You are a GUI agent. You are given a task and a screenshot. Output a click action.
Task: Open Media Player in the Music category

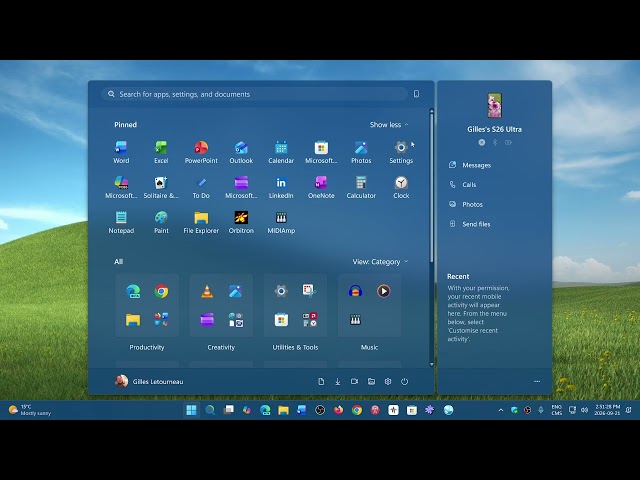(383, 291)
